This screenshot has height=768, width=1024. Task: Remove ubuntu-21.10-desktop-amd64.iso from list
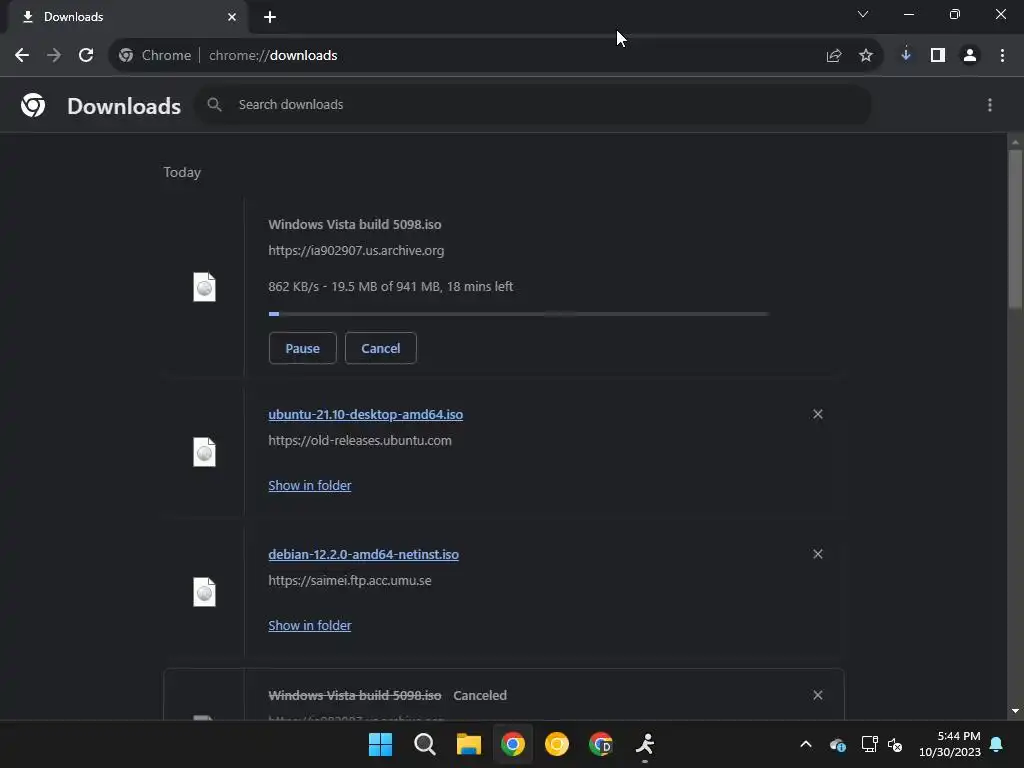pyautogui.click(x=818, y=414)
